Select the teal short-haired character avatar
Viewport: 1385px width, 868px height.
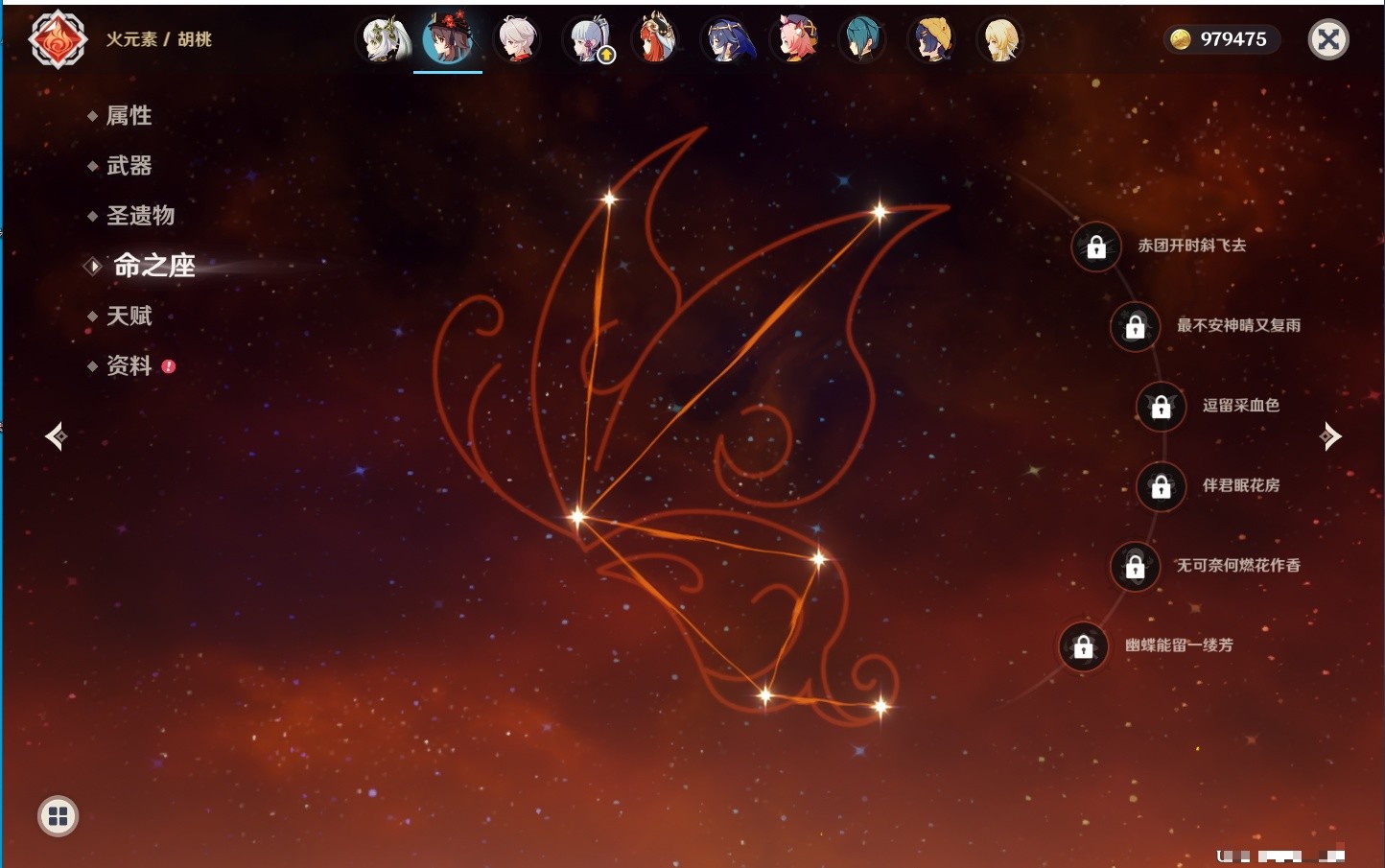click(x=862, y=39)
